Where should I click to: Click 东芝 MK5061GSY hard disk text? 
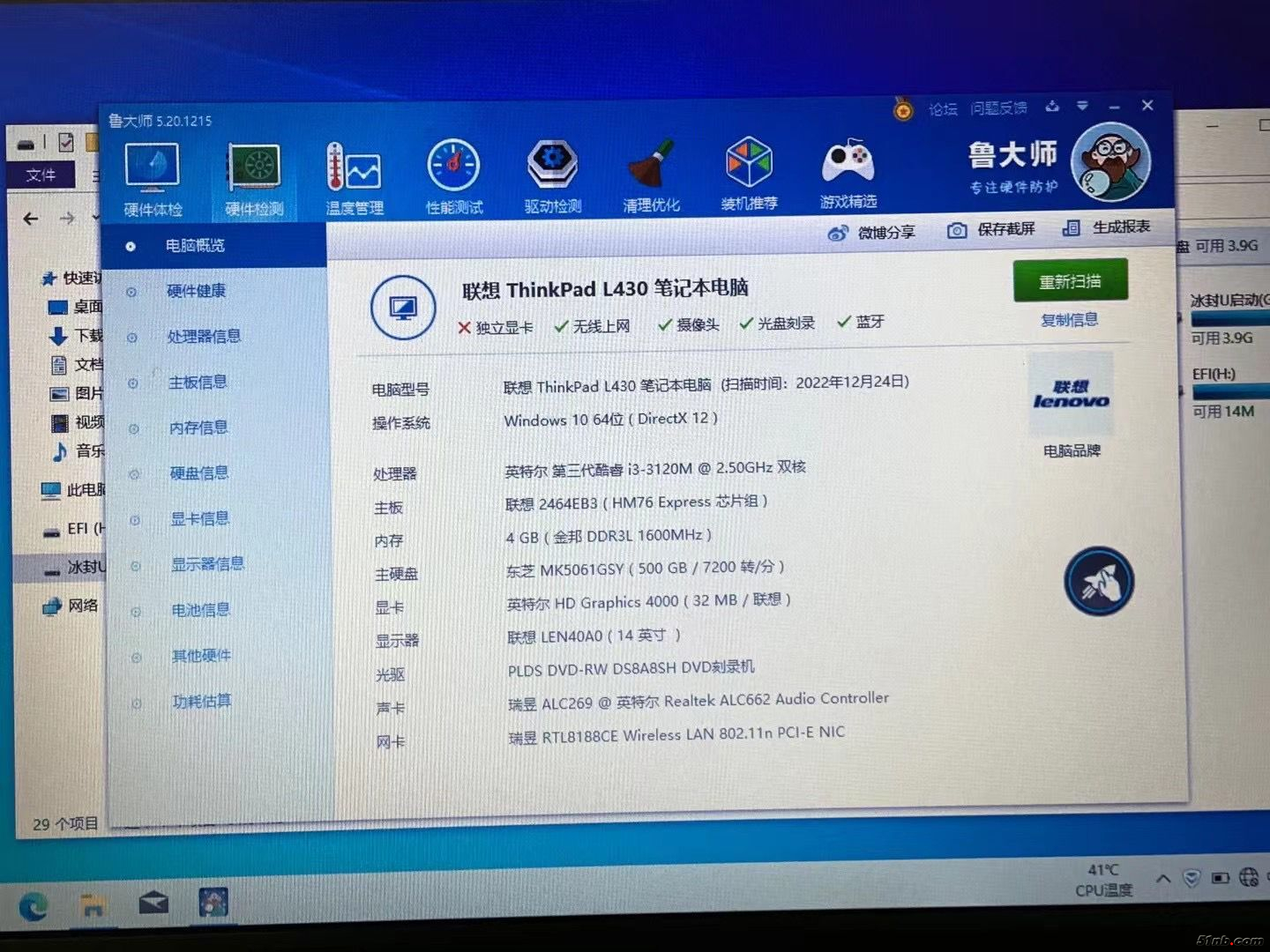click(x=645, y=569)
